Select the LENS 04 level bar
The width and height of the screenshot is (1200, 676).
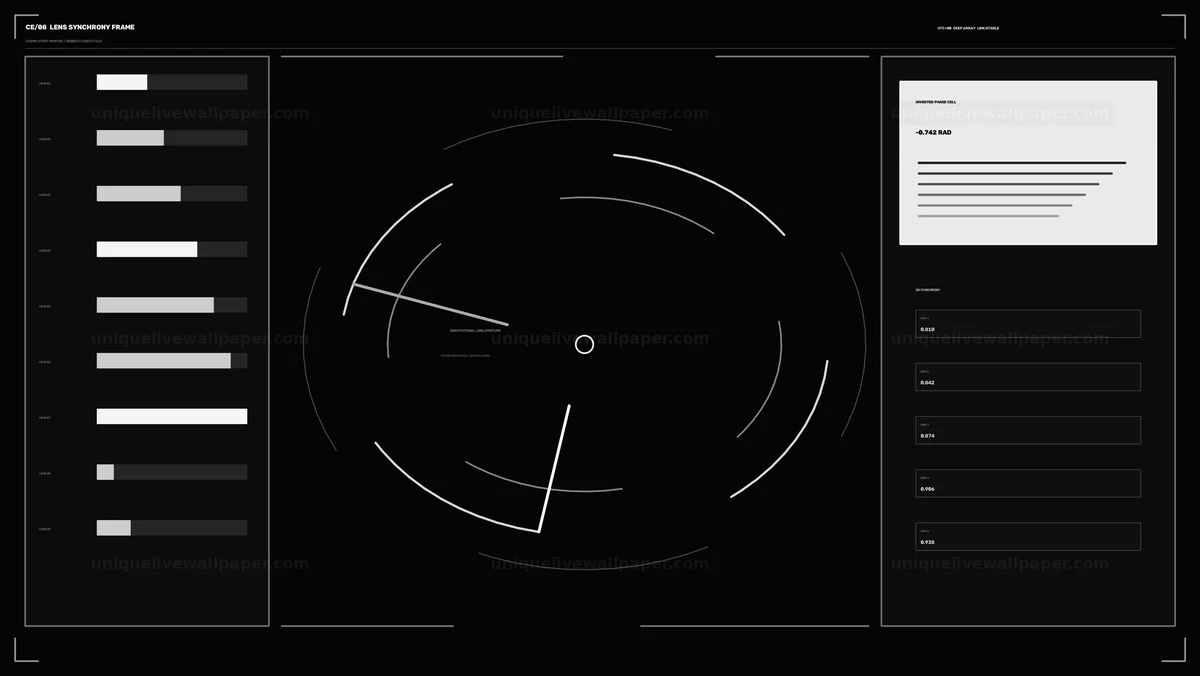pos(172,249)
